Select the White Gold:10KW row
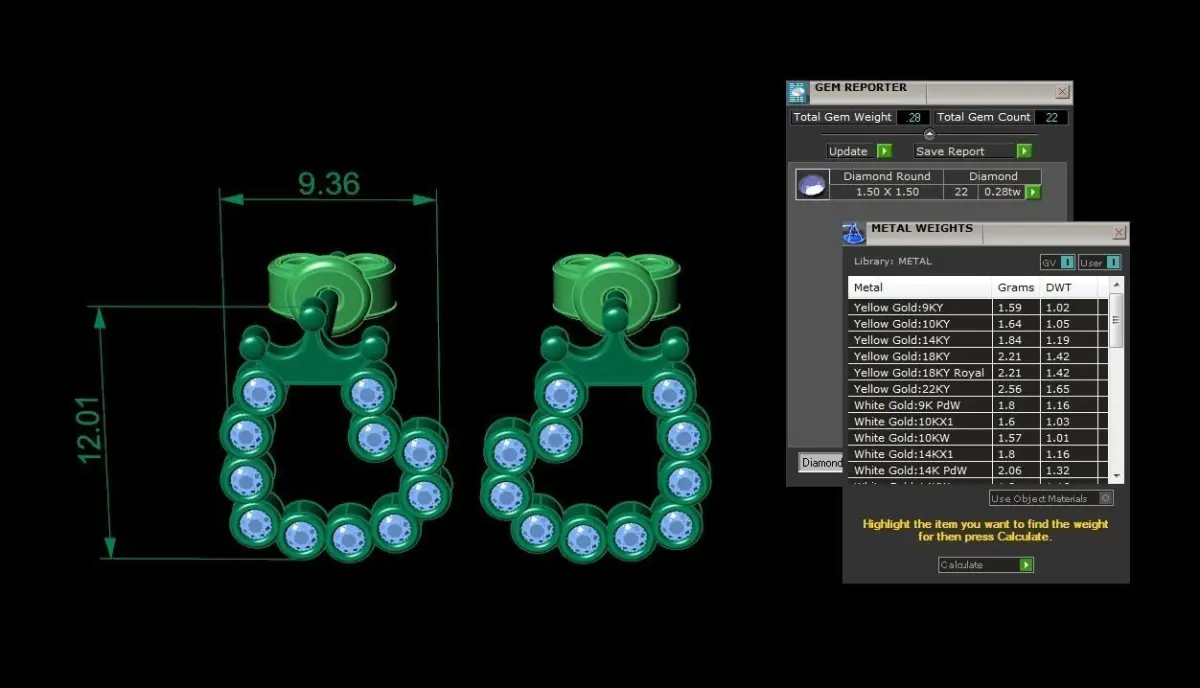 tap(979, 438)
